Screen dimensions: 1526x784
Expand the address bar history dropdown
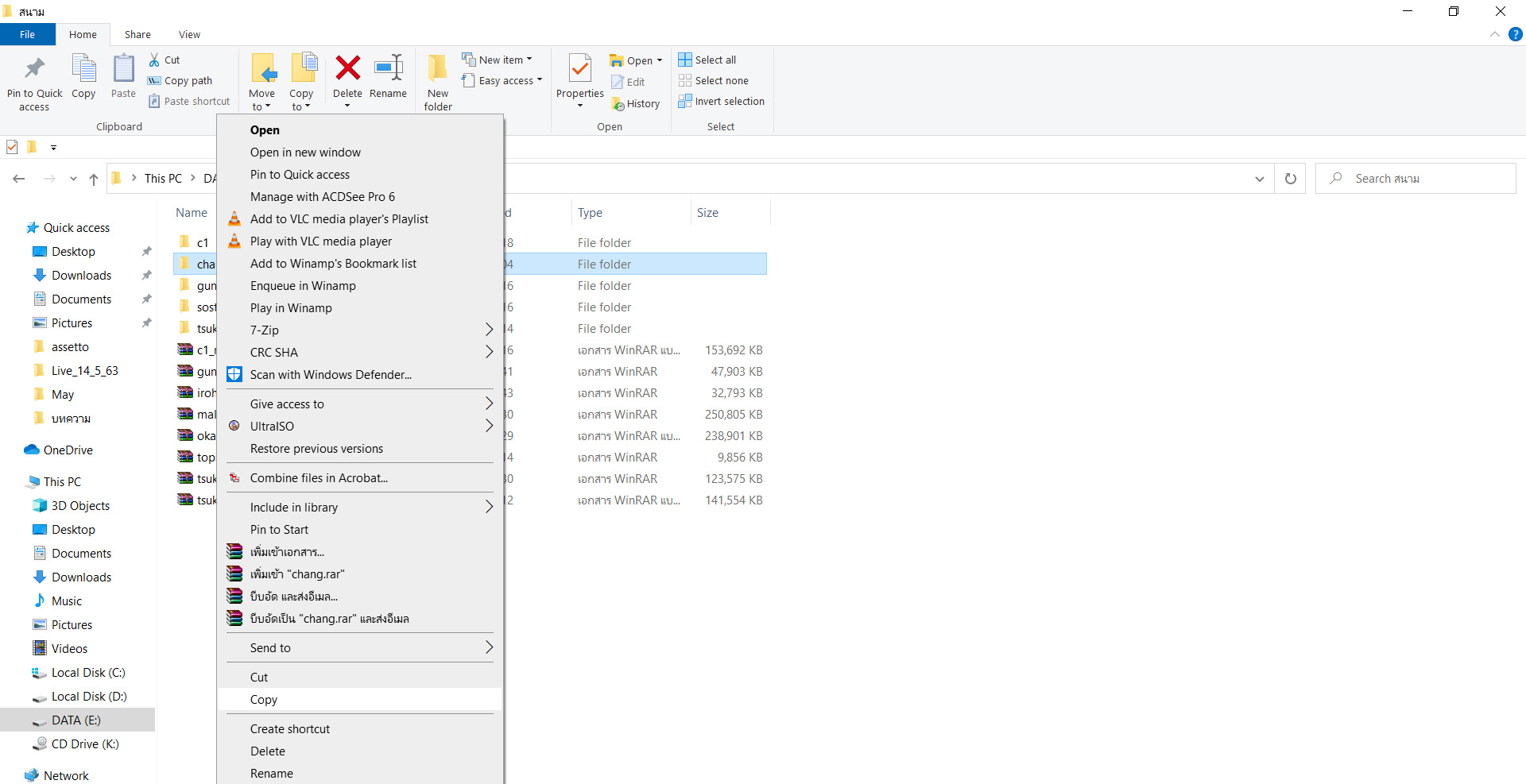click(1260, 179)
